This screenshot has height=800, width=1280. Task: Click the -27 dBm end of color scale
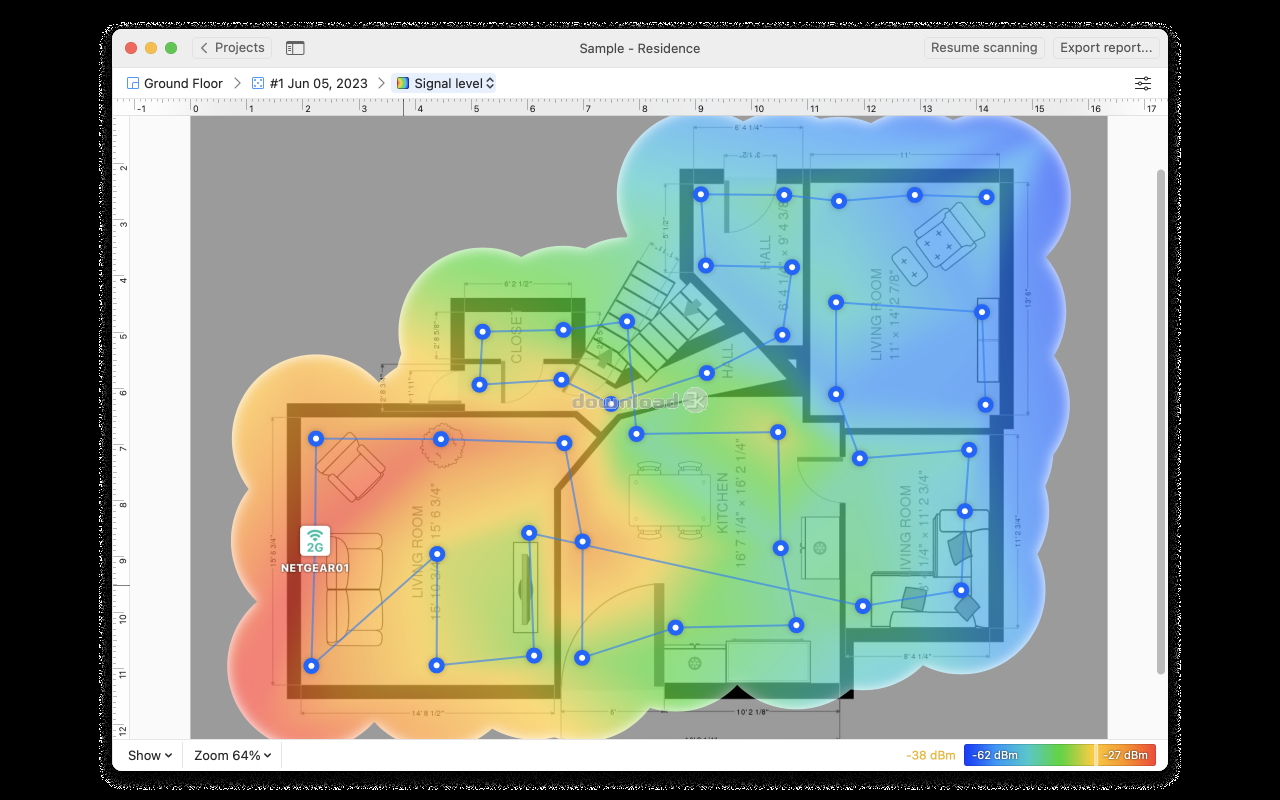pos(1127,755)
